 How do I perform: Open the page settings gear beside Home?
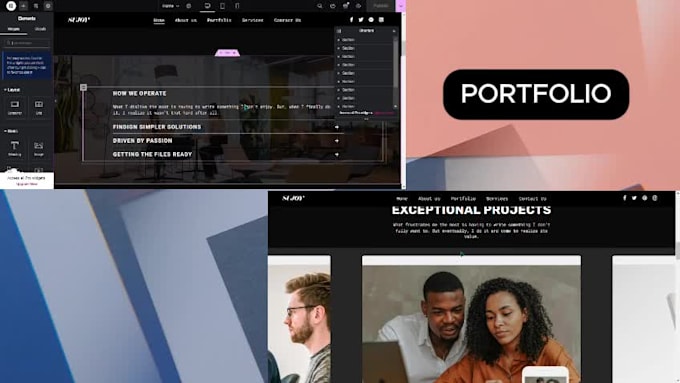coord(189,6)
